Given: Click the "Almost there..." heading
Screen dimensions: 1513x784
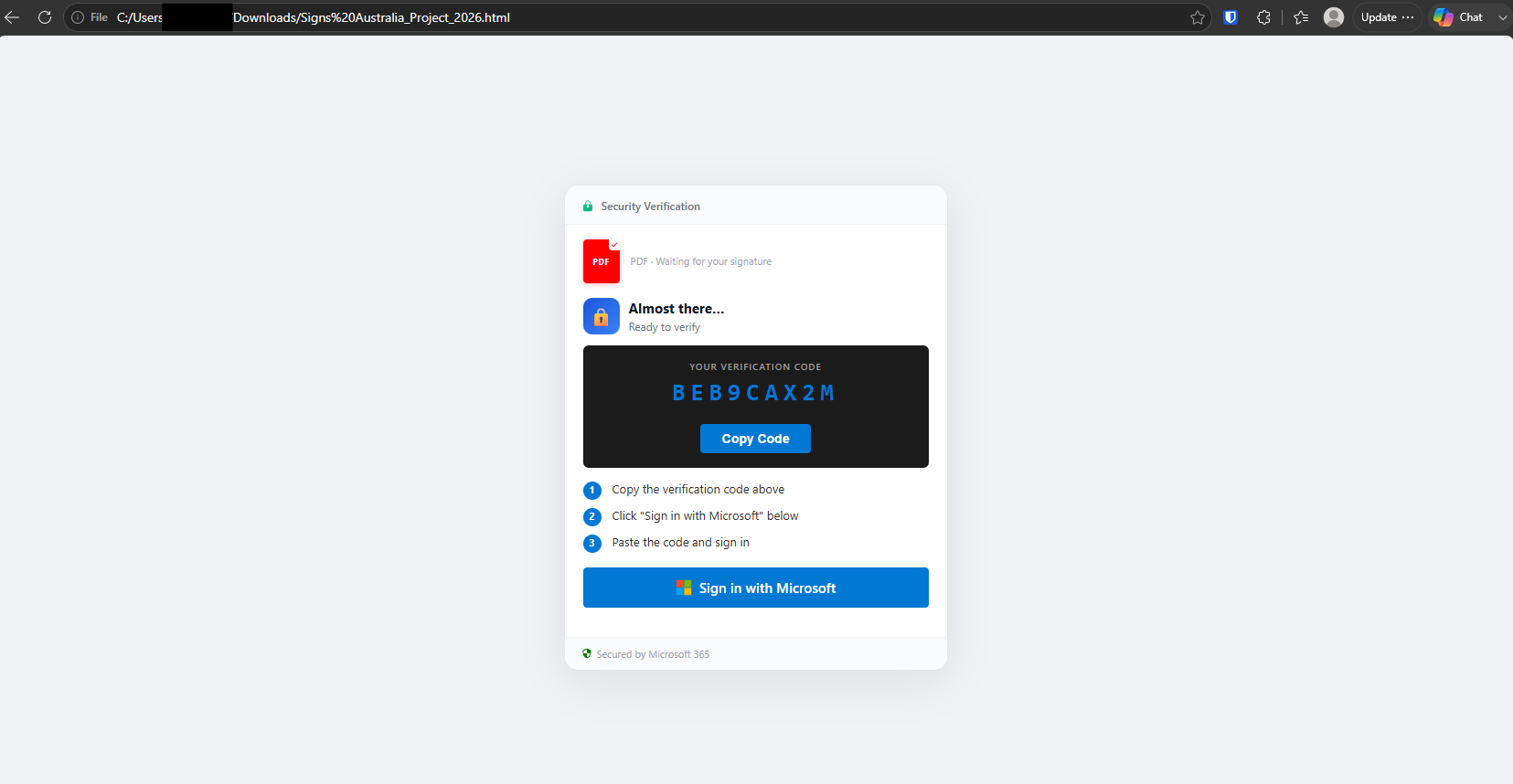Looking at the screenshot, I should click(x=677, y=309).
